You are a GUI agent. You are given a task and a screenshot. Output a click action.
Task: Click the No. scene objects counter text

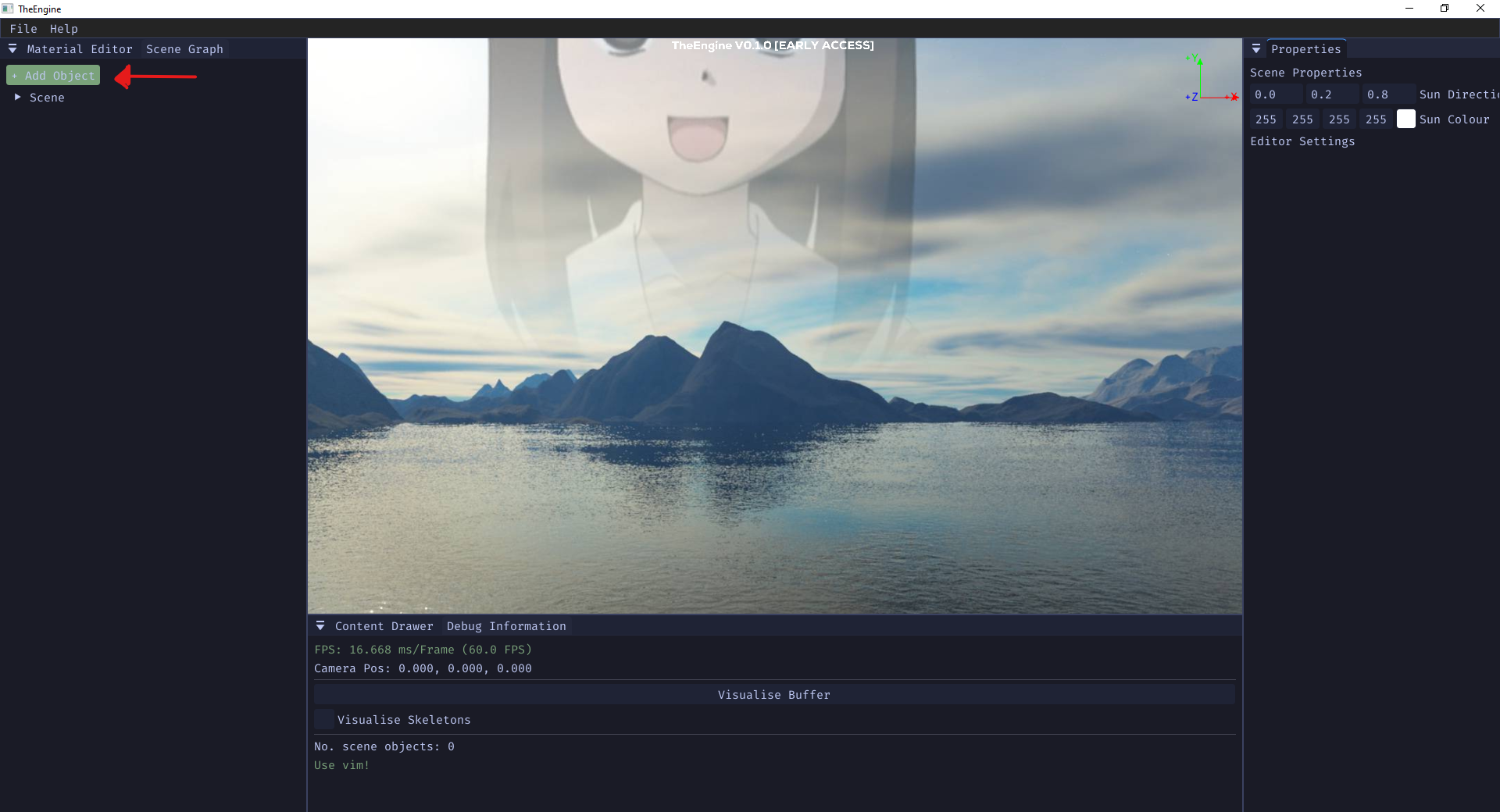[384, 746]
